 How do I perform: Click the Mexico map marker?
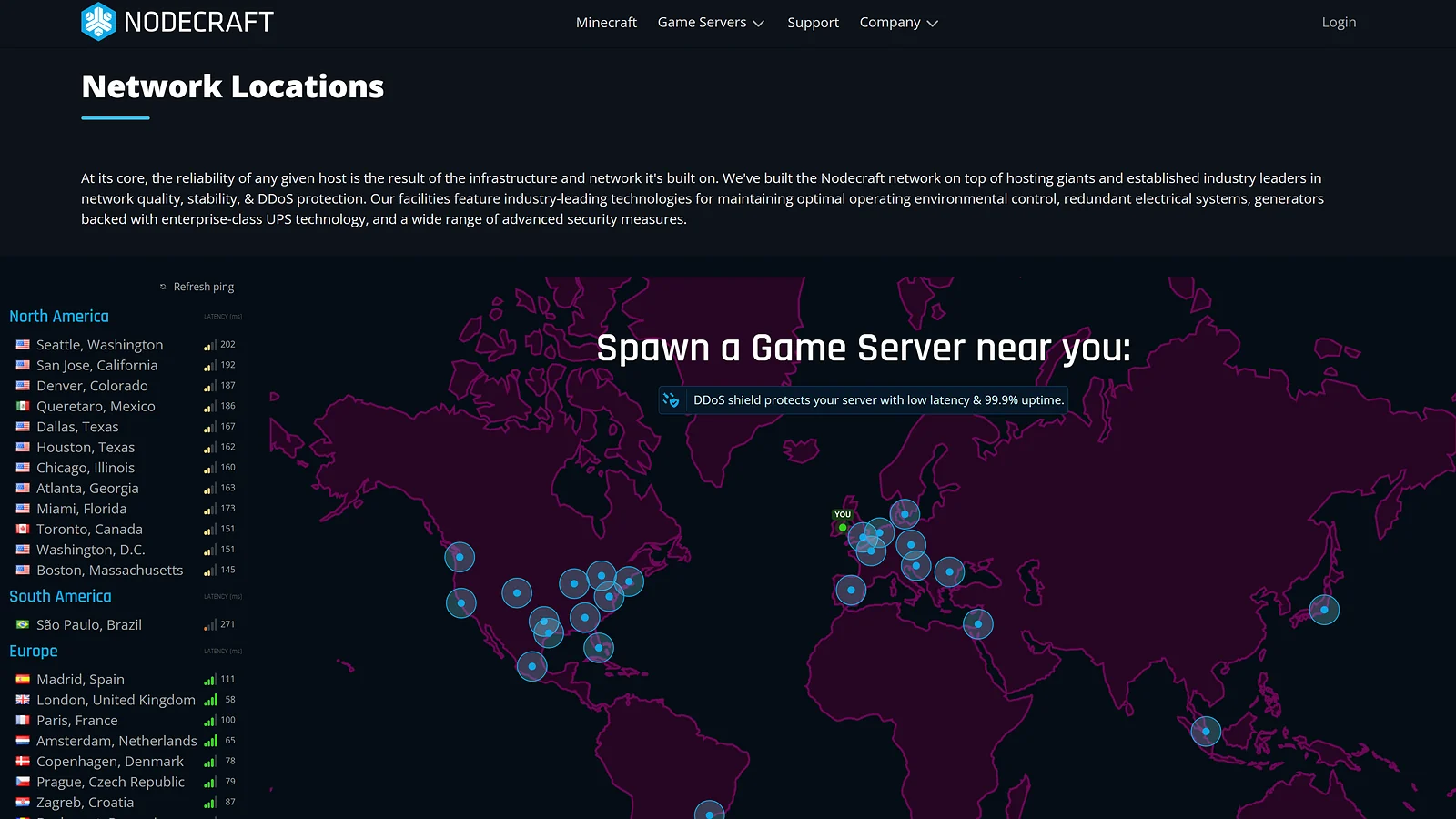532,666
